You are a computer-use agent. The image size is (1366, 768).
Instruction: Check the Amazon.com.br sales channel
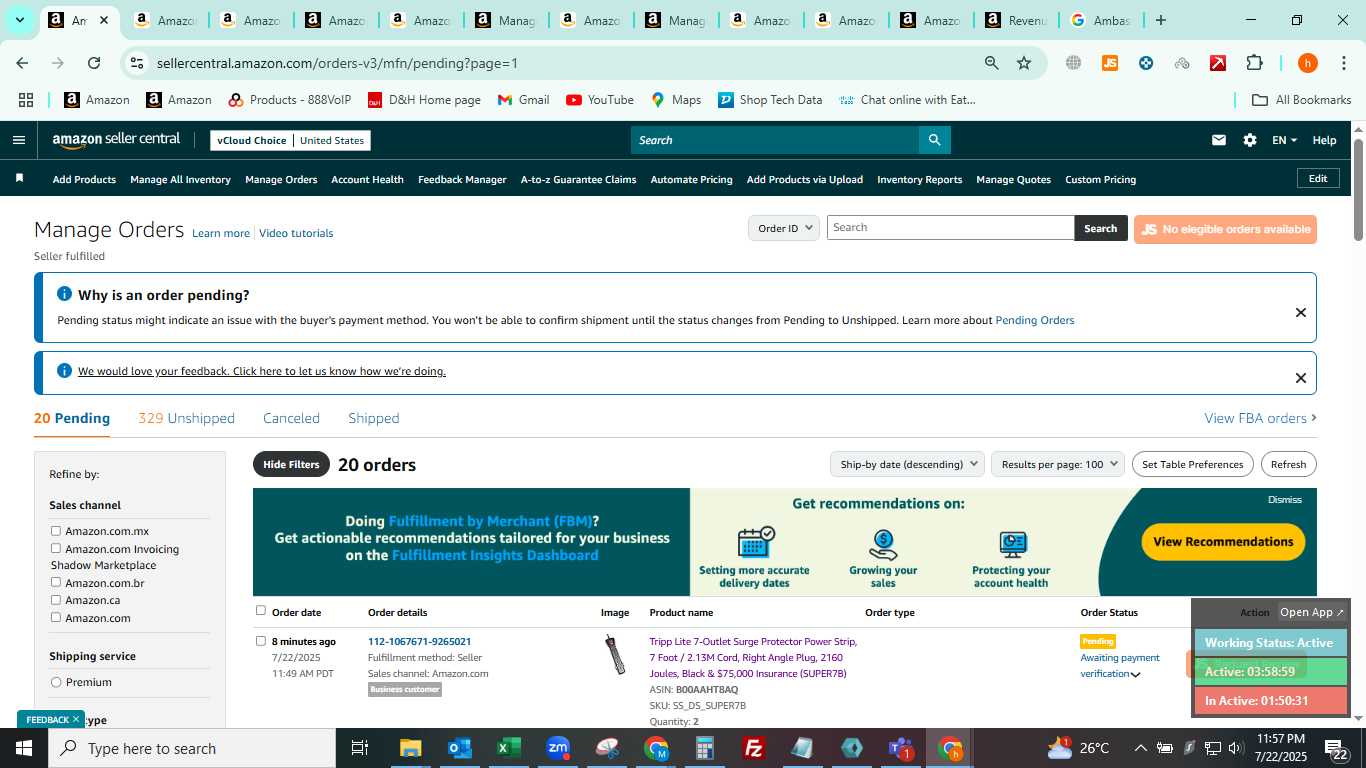coord(56,582)
